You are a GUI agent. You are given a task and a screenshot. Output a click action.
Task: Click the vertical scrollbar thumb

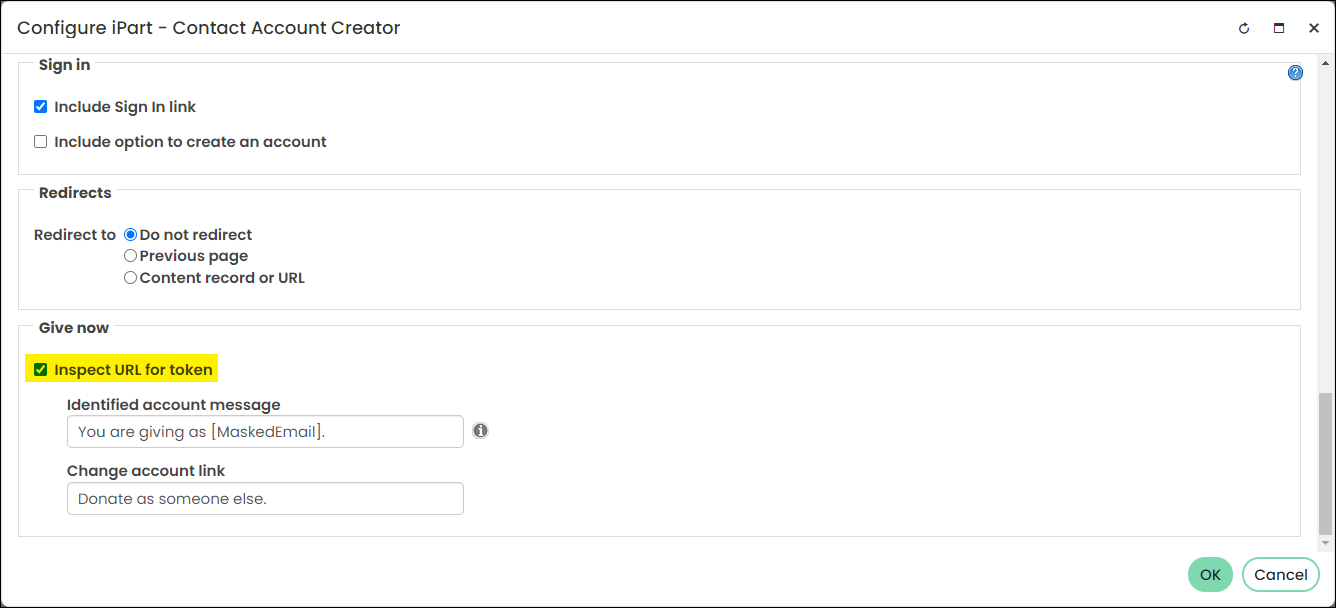coord(1326,463)
